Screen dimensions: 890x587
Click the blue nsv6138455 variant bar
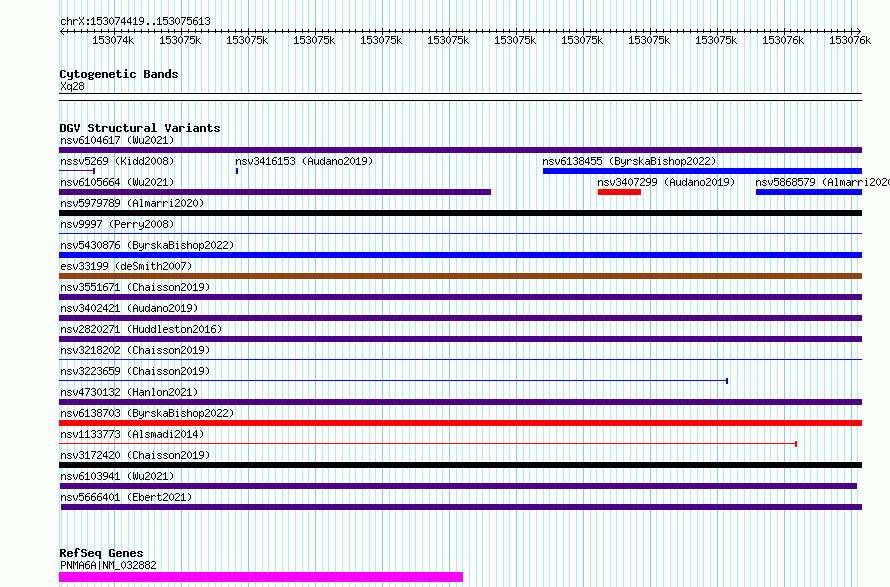(x=702, y=171)
